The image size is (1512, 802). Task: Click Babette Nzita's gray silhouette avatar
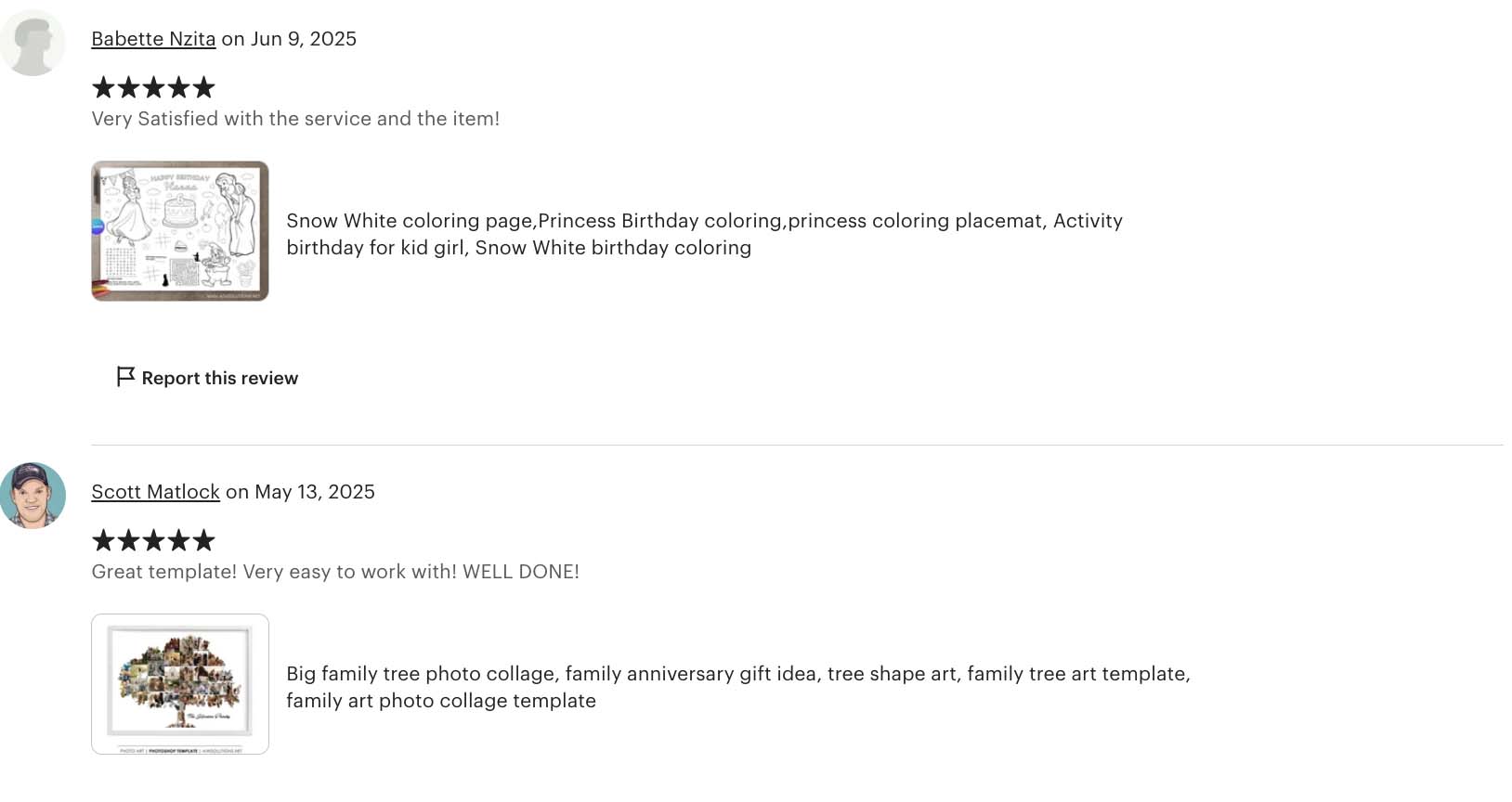point(33,43)
